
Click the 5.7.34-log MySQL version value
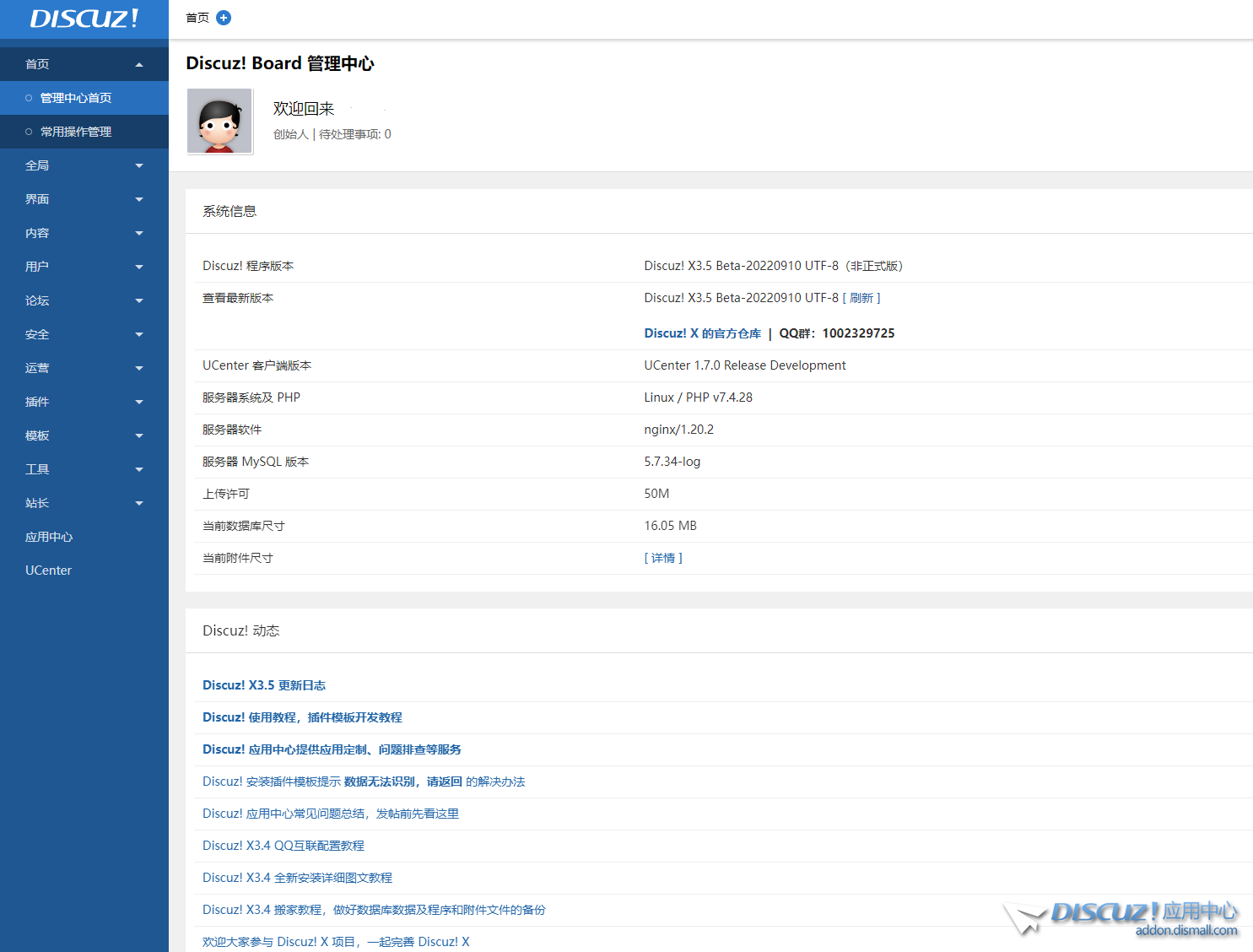coord(672,462)
